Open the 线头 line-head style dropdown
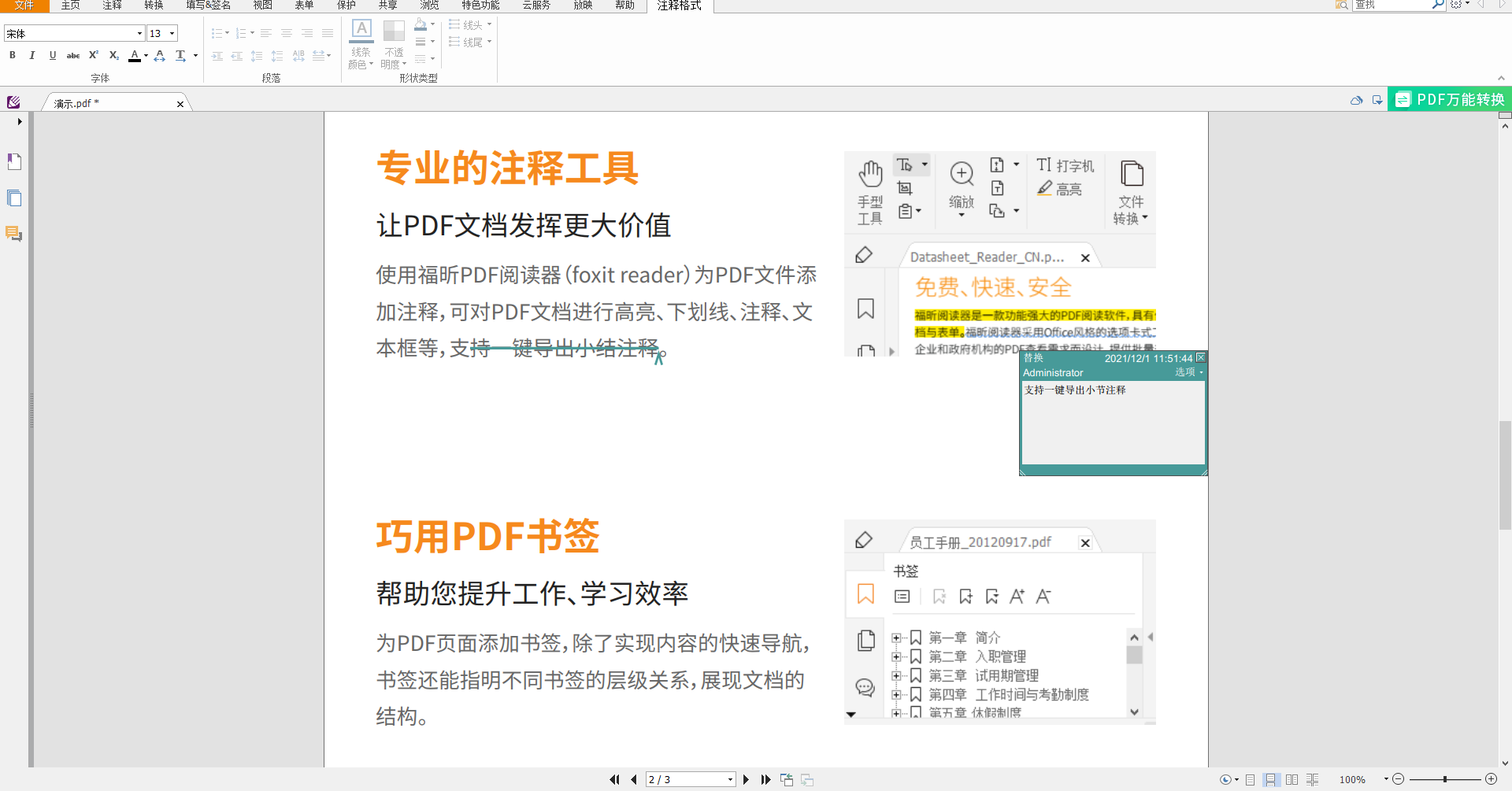This screenshot has width=1512, height=791. (471, 24)
